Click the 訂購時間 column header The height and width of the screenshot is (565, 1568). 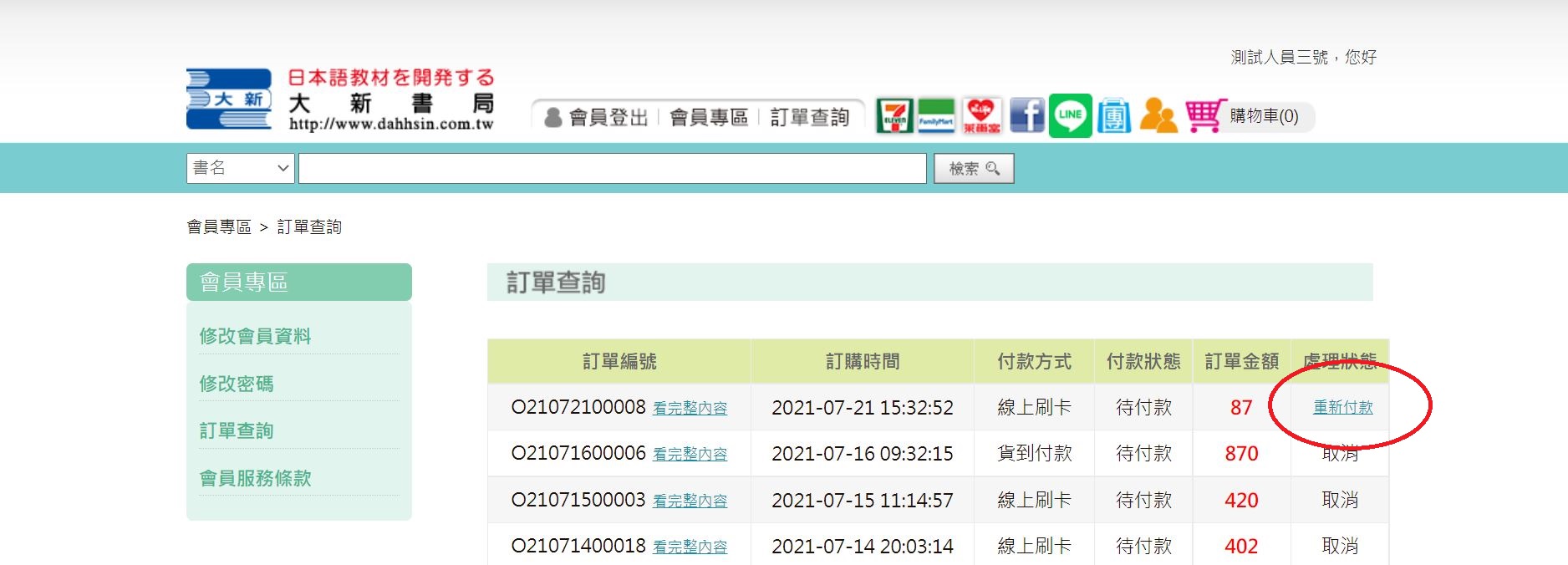pyautogui.click(x=863, y=361)
